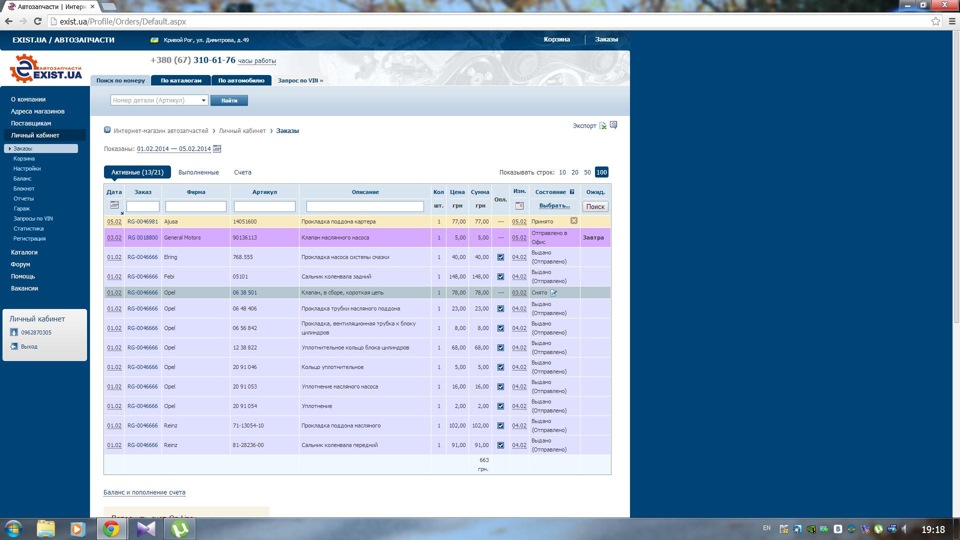Viewport: 960px width, 540px height.
Task: Open Баланс и пополнение счета link
Action: click(x=144, y=492)
